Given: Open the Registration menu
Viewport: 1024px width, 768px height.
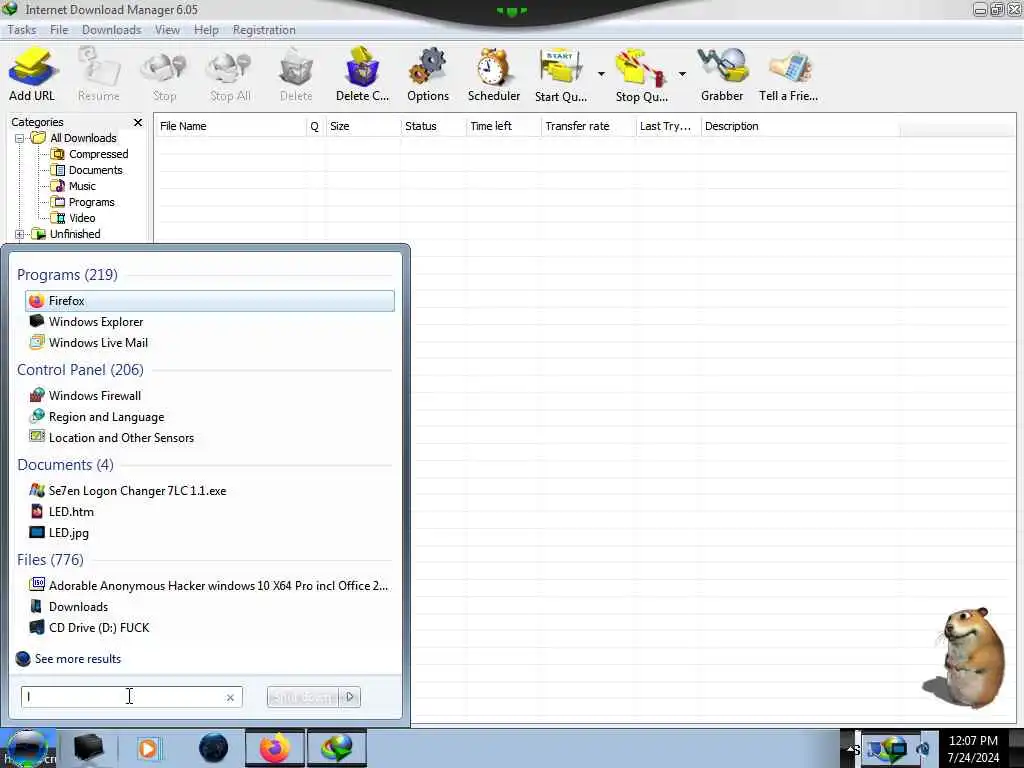Looking at the screenshot, I should 264,30.
